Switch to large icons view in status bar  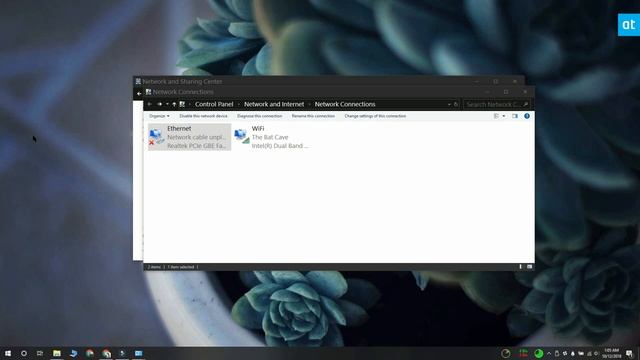(529, 267)
